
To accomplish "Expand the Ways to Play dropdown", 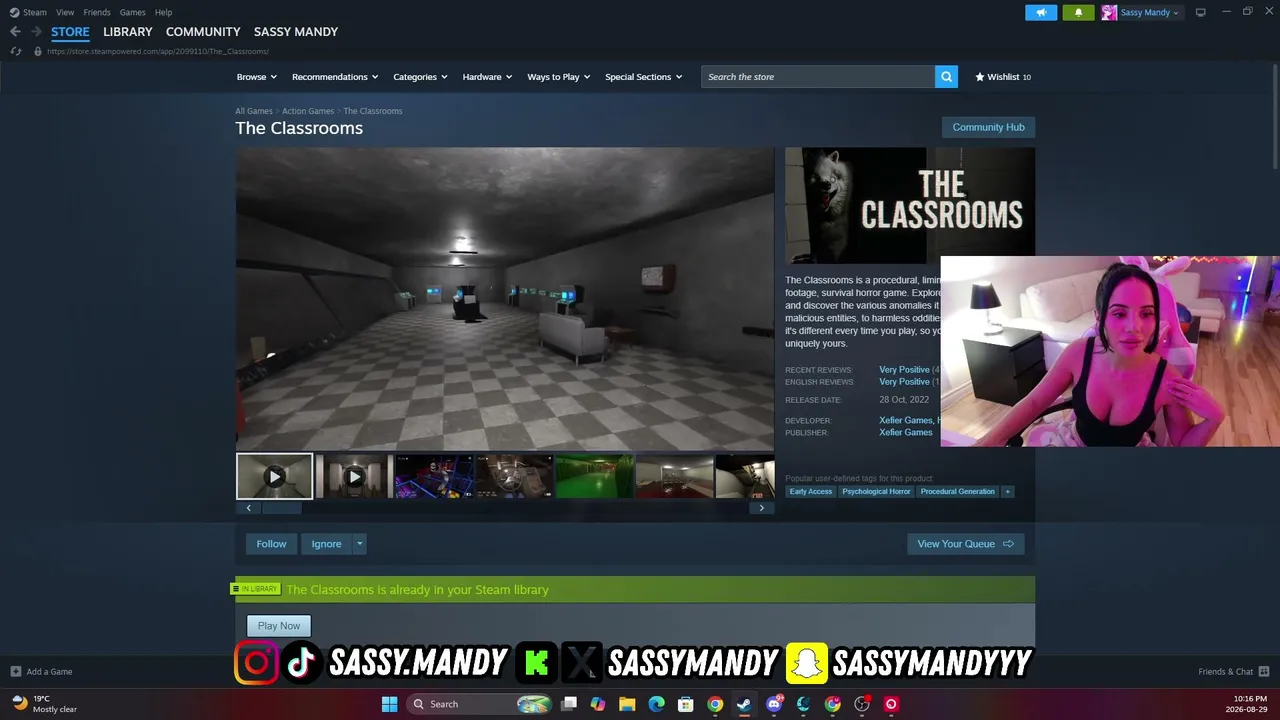I will [x=559, y=77].
